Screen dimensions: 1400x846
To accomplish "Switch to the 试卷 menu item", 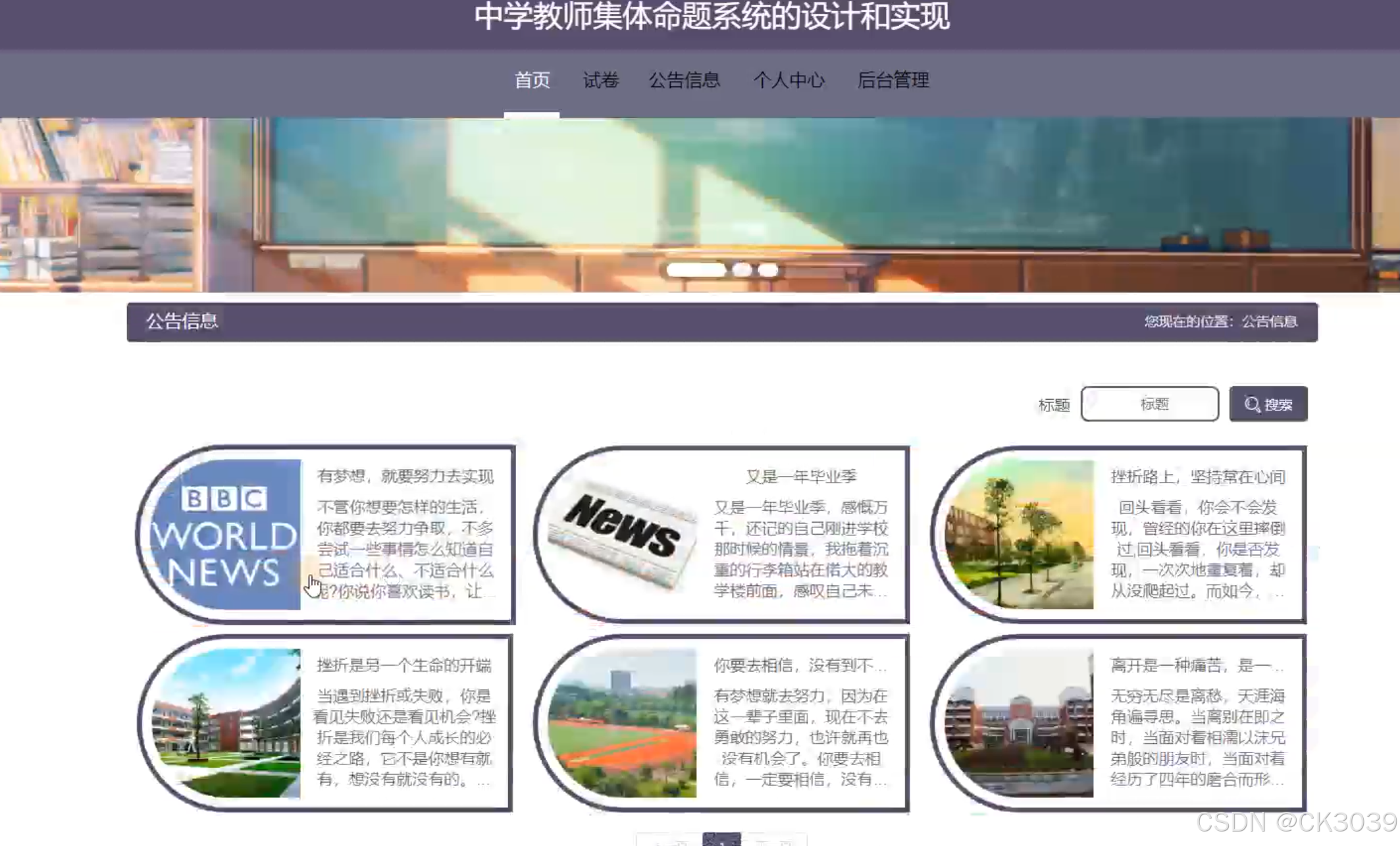I will point(600,80).
